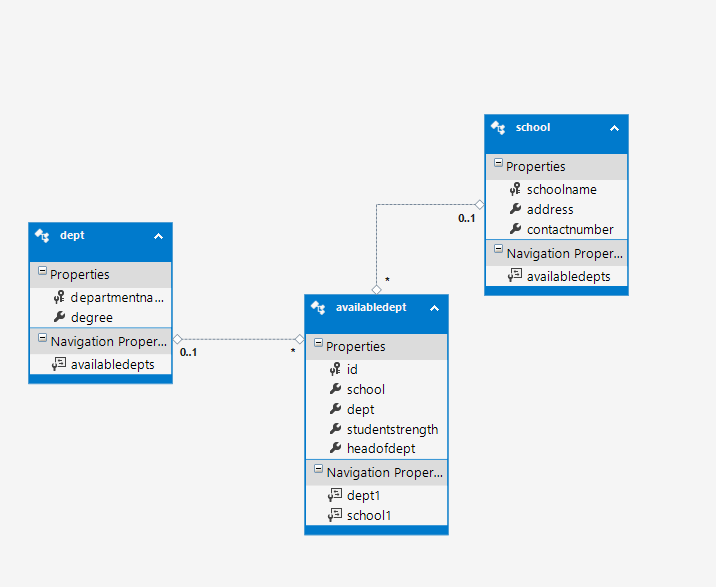The width and height of the screenshot is (716, 587).
Task: Click the dept1 navigation property icon
Action: point(335,495)
